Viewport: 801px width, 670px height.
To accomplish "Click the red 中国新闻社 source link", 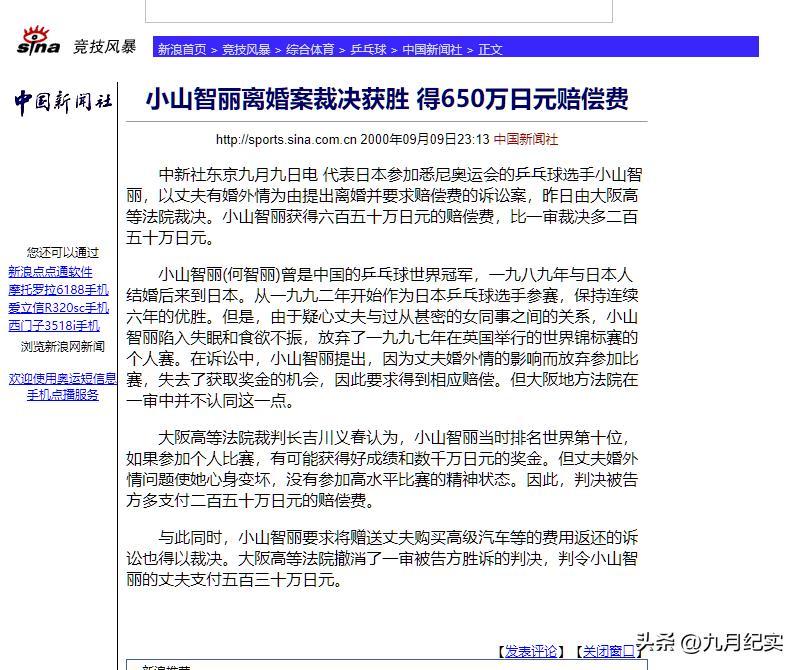I will (526, 140).
